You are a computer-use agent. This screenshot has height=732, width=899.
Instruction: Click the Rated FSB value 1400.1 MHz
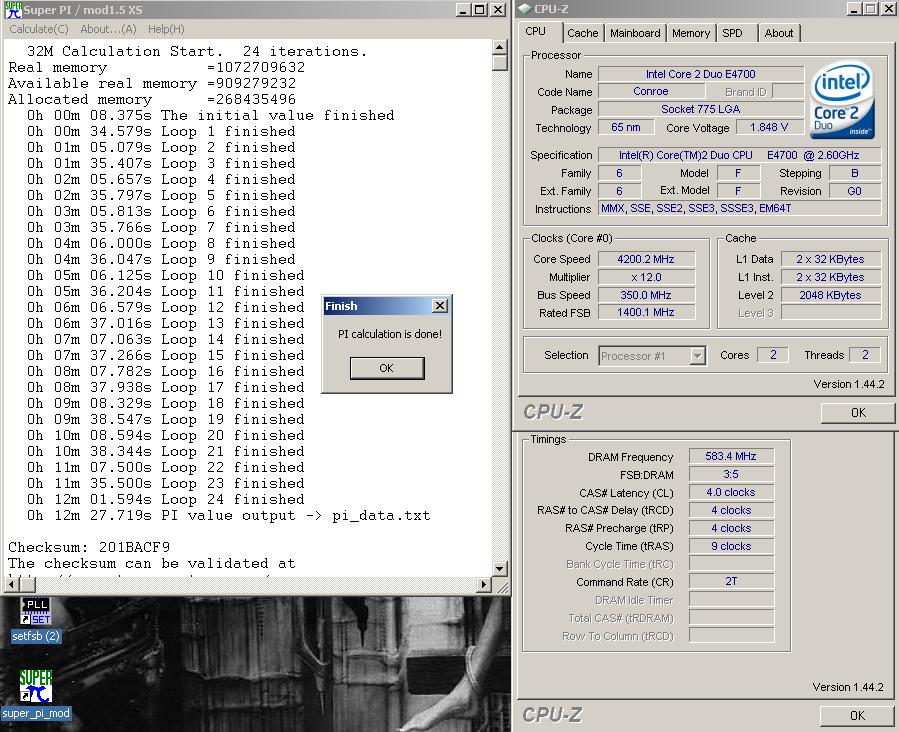click(x=646, y=312)
